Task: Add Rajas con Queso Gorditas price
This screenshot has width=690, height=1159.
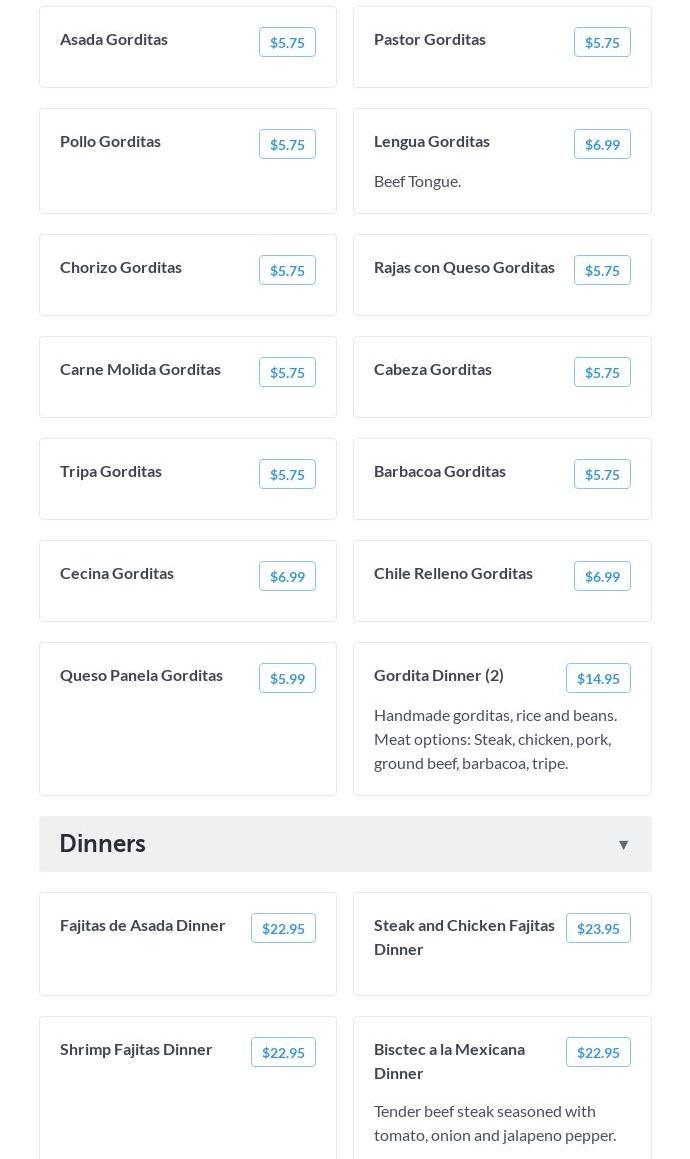Action: coord(602,270)
